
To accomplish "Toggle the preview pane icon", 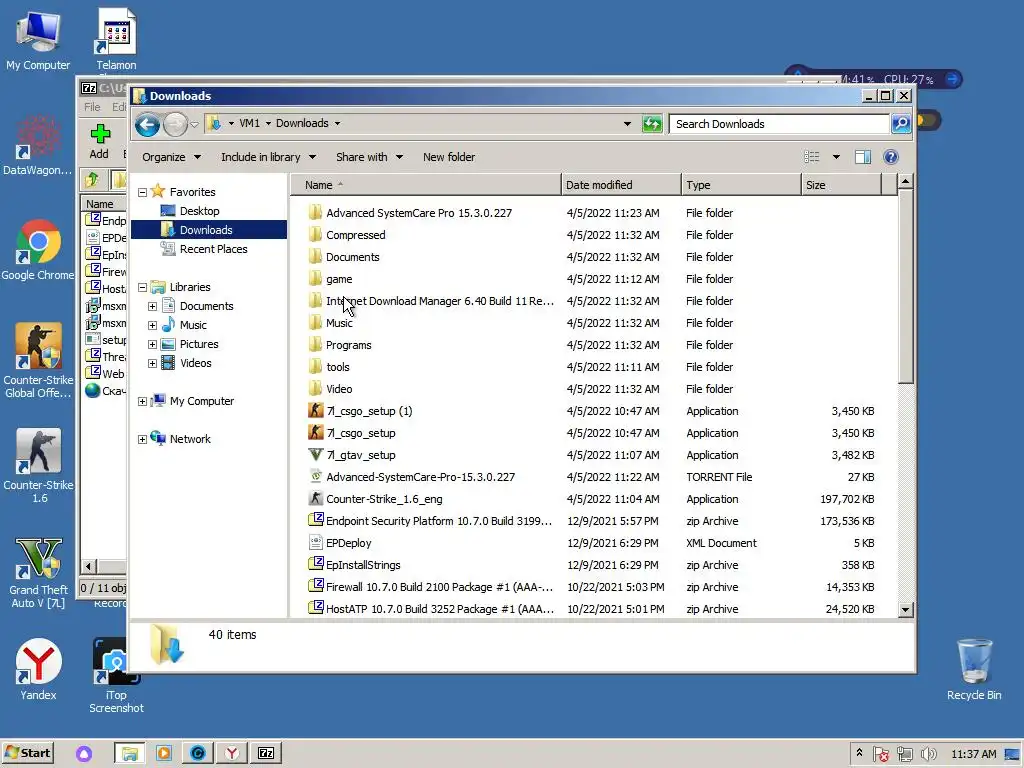I will pos(863,157).
